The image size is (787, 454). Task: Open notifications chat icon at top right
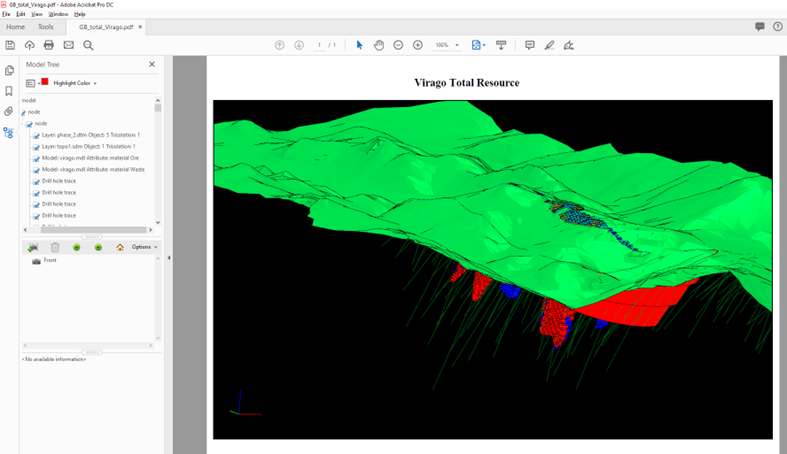tap(760, 27)
